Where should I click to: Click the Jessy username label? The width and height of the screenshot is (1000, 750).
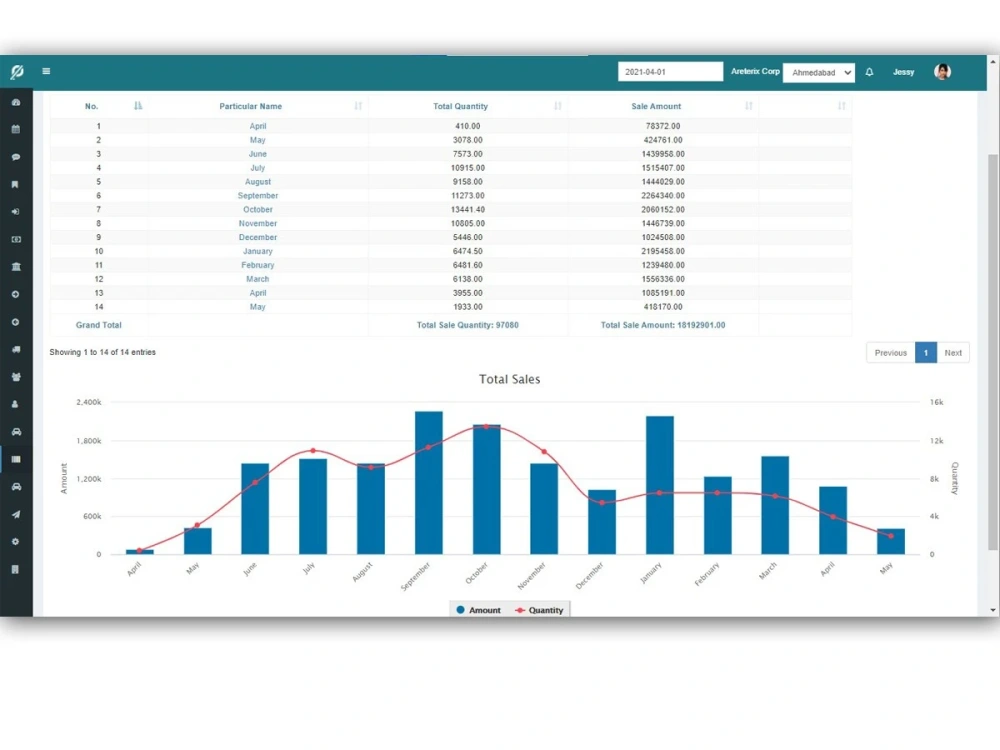point(904,72)
